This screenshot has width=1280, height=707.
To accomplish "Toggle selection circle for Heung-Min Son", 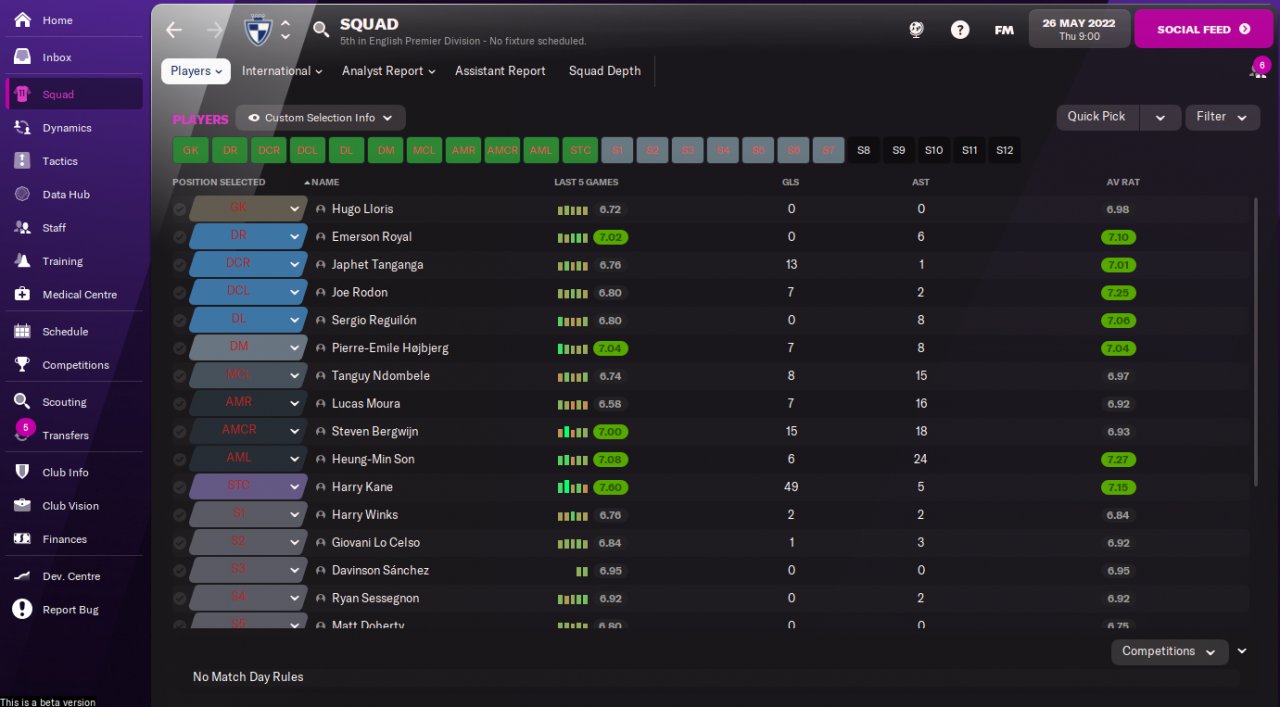I will click(179, 460).
